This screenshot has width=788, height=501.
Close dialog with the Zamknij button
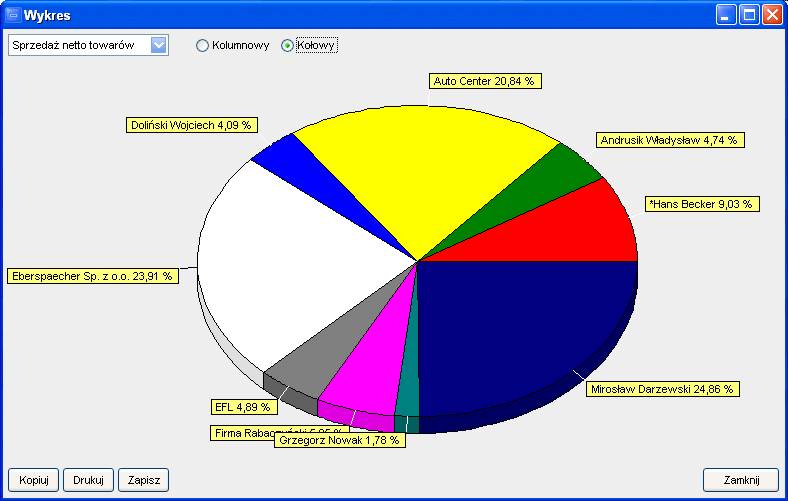click(x=741, y=480)
